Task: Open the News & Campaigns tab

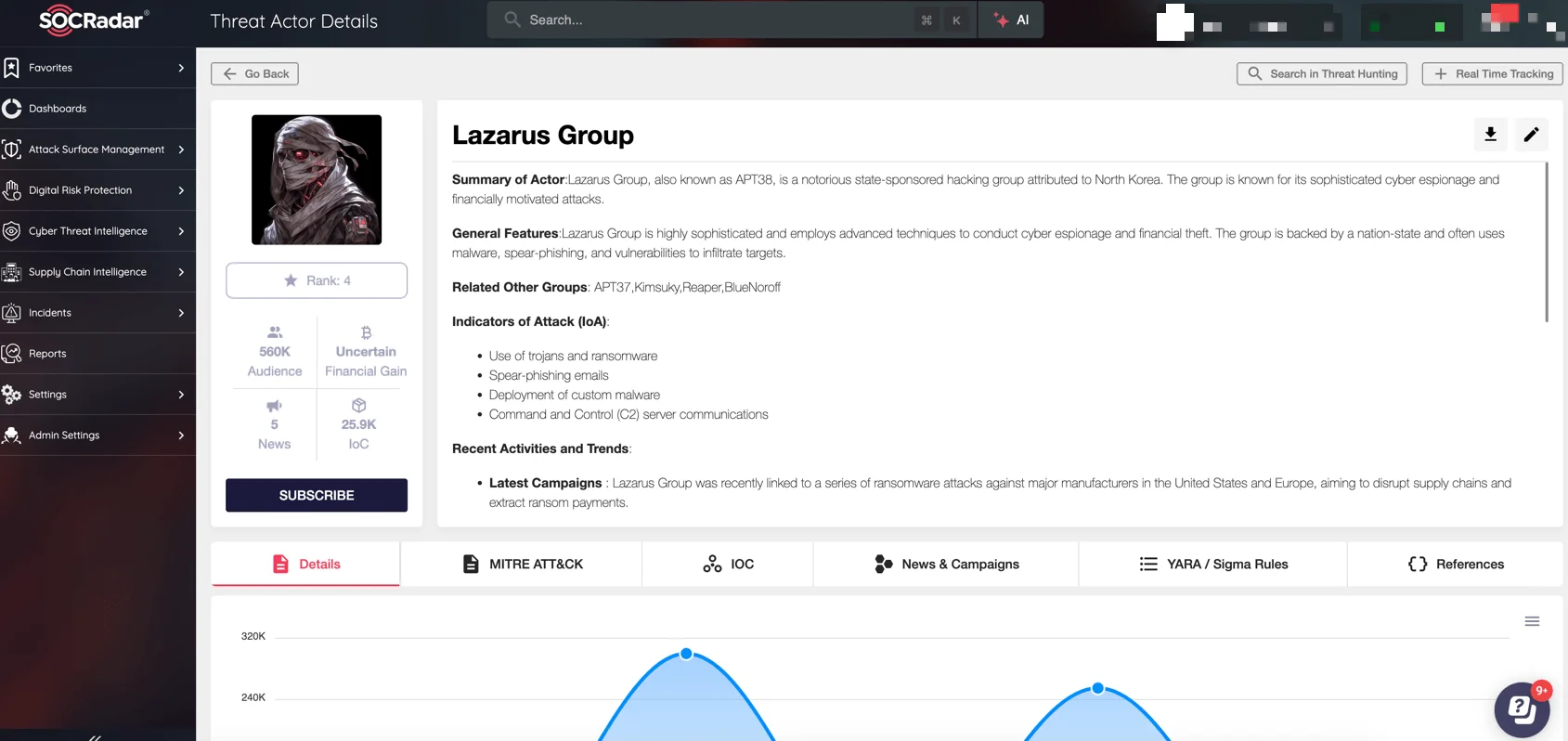Action: (x=946, y=564)
